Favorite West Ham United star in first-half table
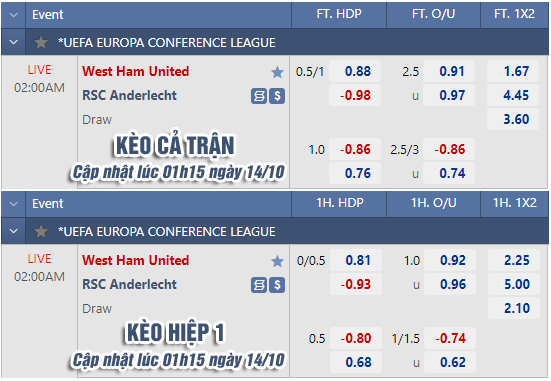 click(277, 261)
